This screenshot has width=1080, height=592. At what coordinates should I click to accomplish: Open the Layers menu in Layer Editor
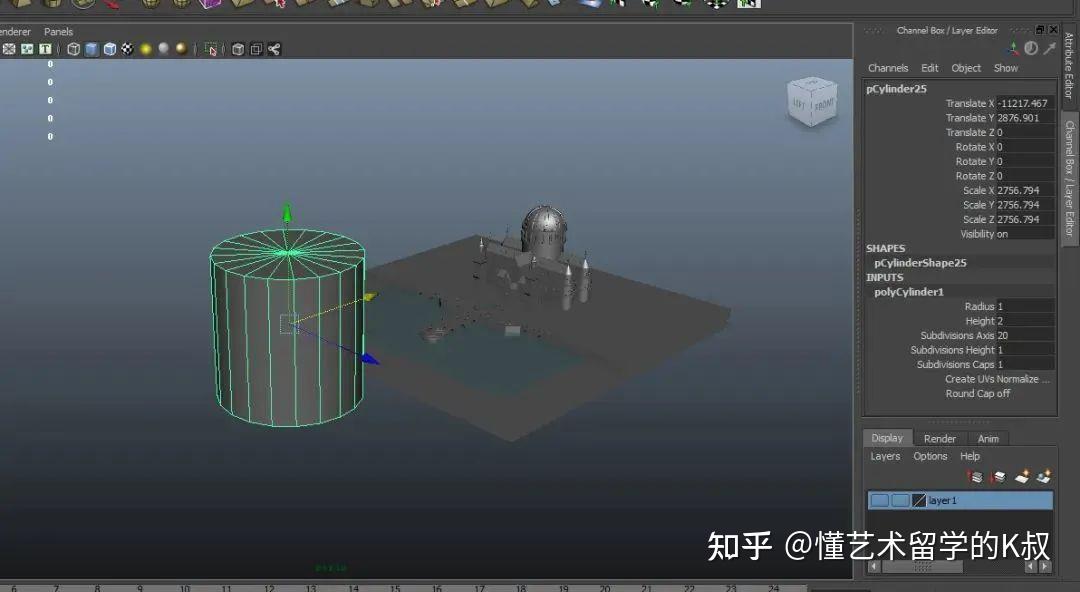[885, 456]
